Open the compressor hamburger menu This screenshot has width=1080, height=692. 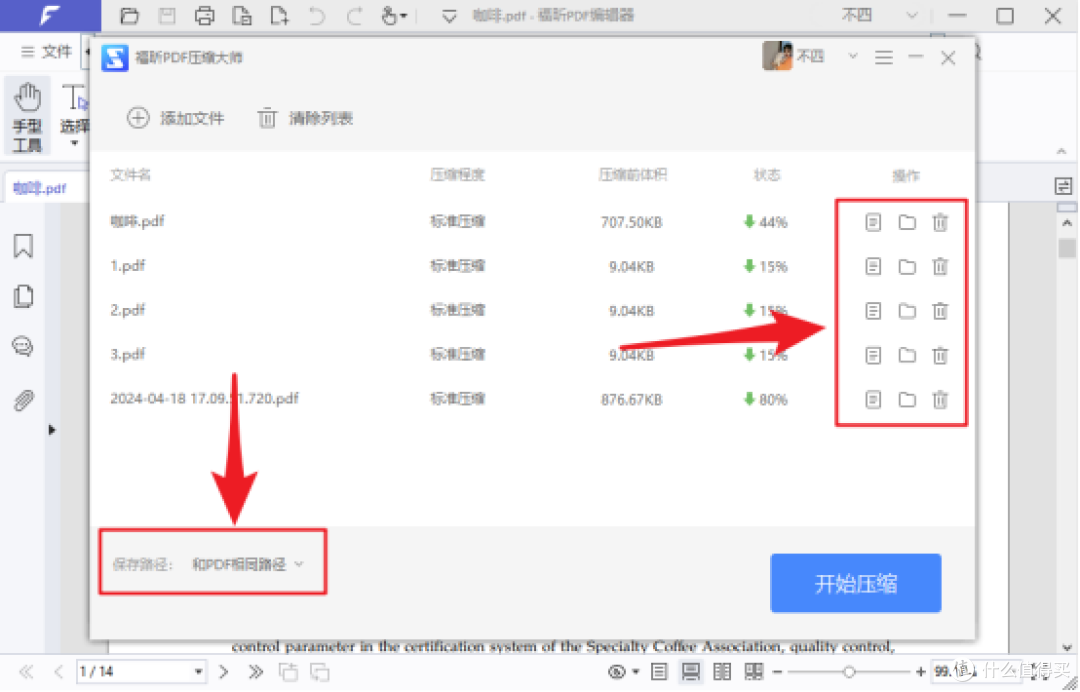pos(884,57)
